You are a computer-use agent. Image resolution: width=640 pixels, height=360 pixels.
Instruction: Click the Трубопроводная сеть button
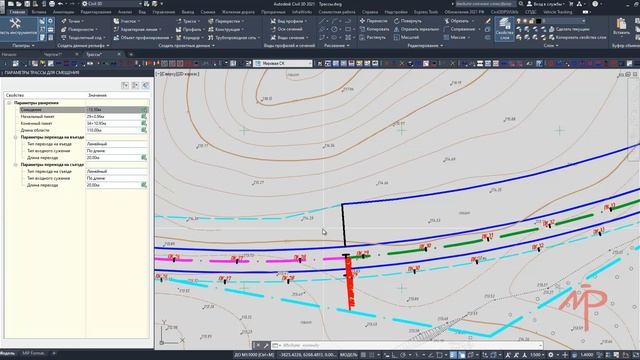[x=233, y=37]
